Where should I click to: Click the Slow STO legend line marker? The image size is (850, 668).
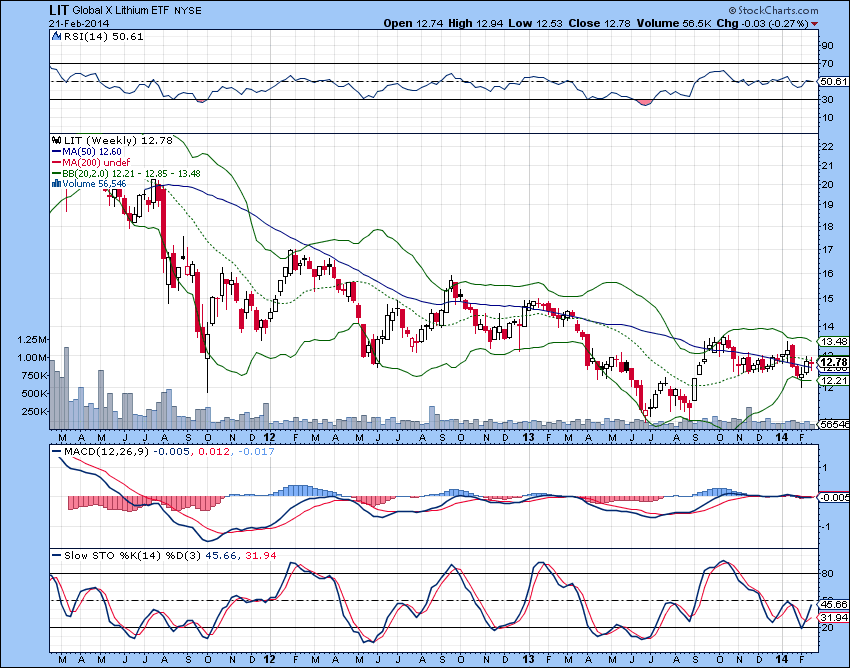click(56, 556)
